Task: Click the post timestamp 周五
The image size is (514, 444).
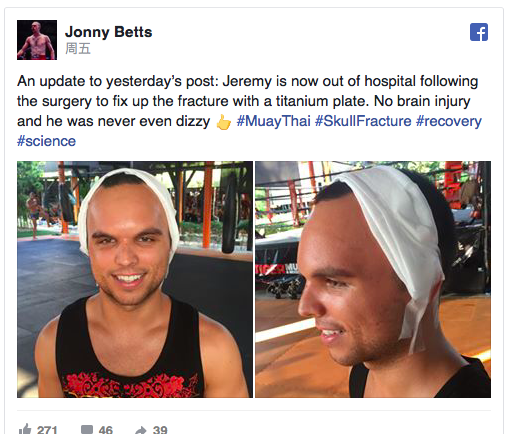Action: tap(78, 49)
